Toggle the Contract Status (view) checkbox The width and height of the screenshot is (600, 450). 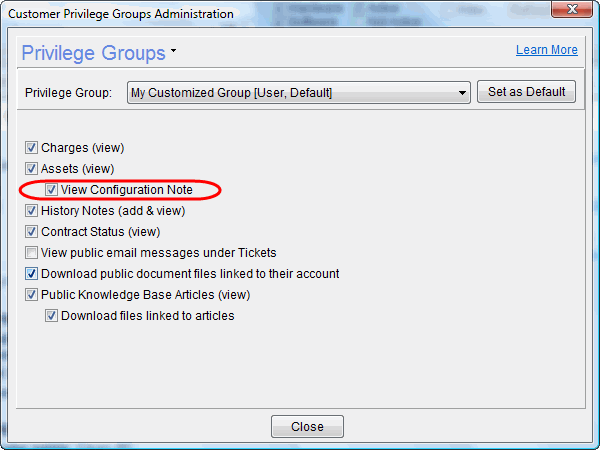32,232
